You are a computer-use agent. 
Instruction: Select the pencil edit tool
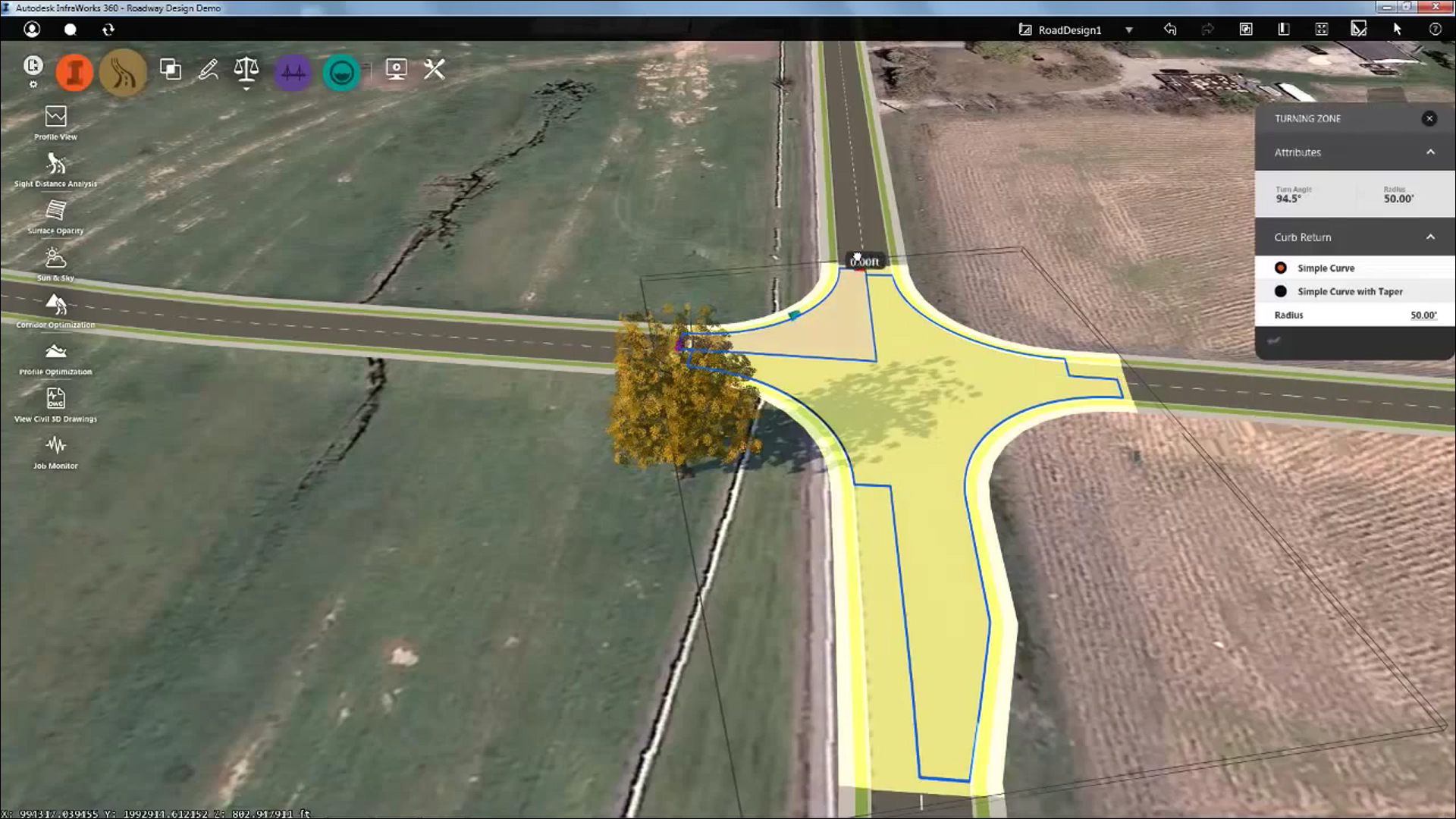point(209,70)
